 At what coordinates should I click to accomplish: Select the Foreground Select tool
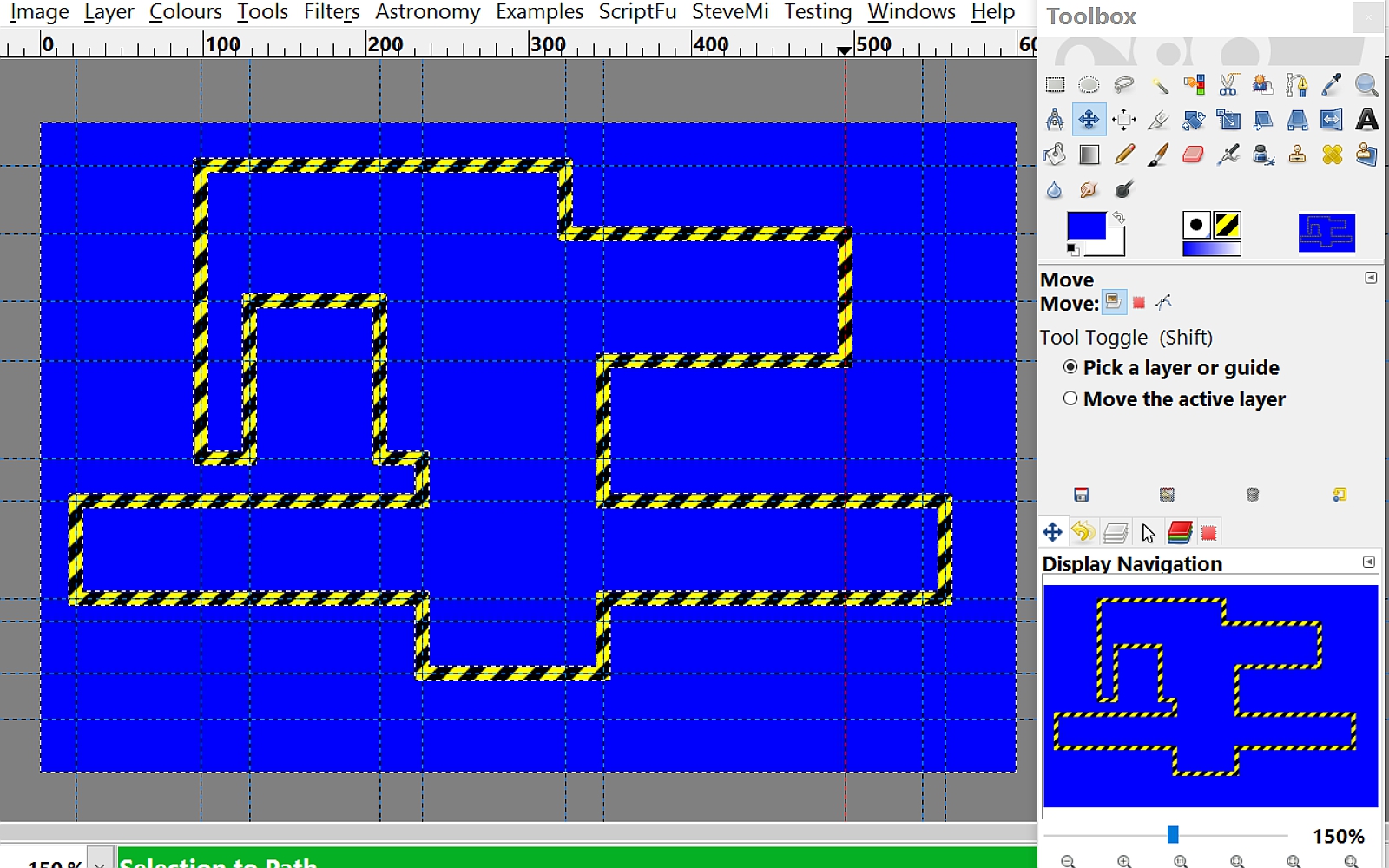tap(1263, 85)
